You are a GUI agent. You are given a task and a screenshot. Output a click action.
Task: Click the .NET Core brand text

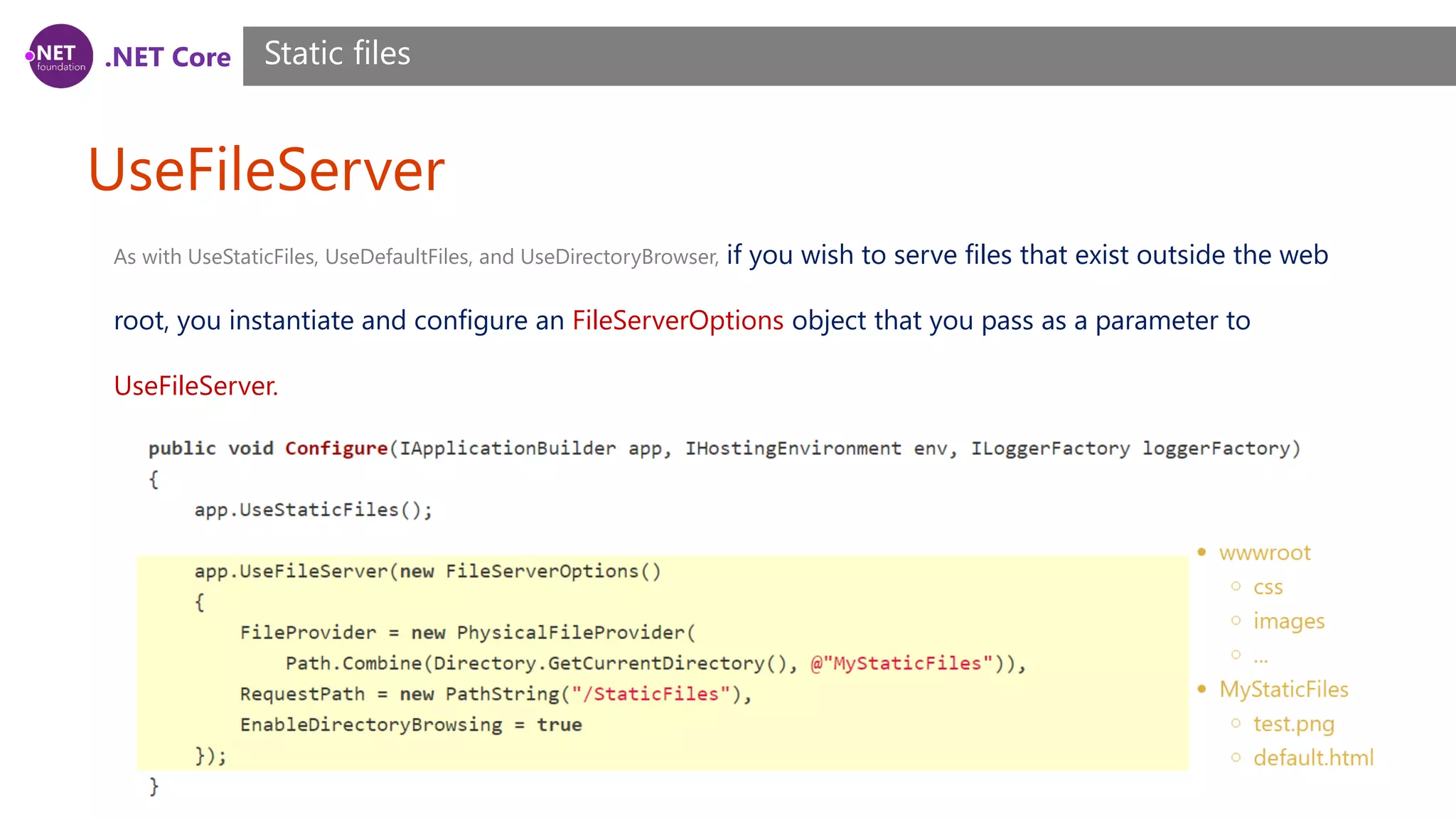point(168,57)
